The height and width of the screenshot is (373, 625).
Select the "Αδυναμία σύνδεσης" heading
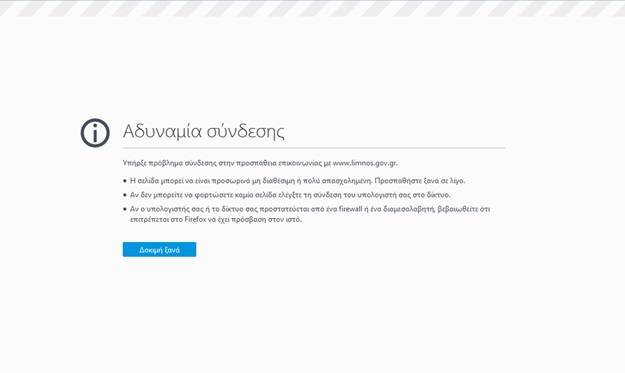click(204, 131)
